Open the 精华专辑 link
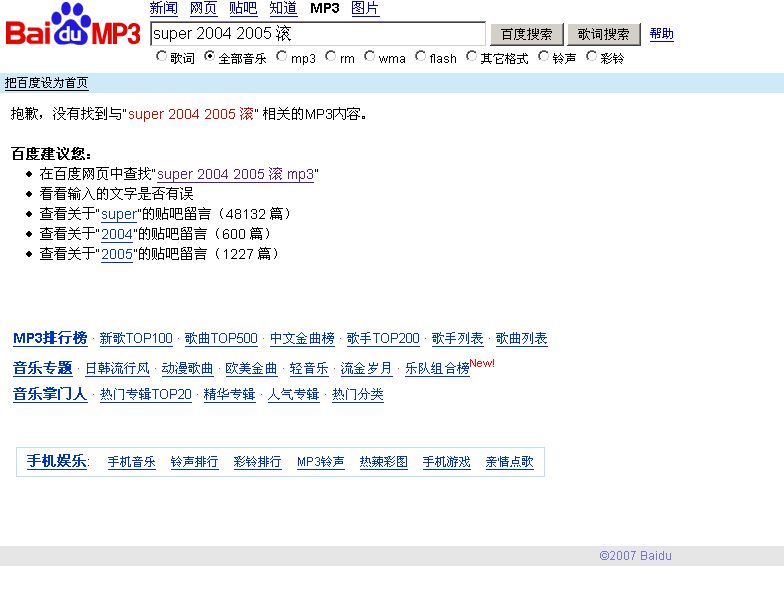784x589 pixels. click(x=230, y=394)
